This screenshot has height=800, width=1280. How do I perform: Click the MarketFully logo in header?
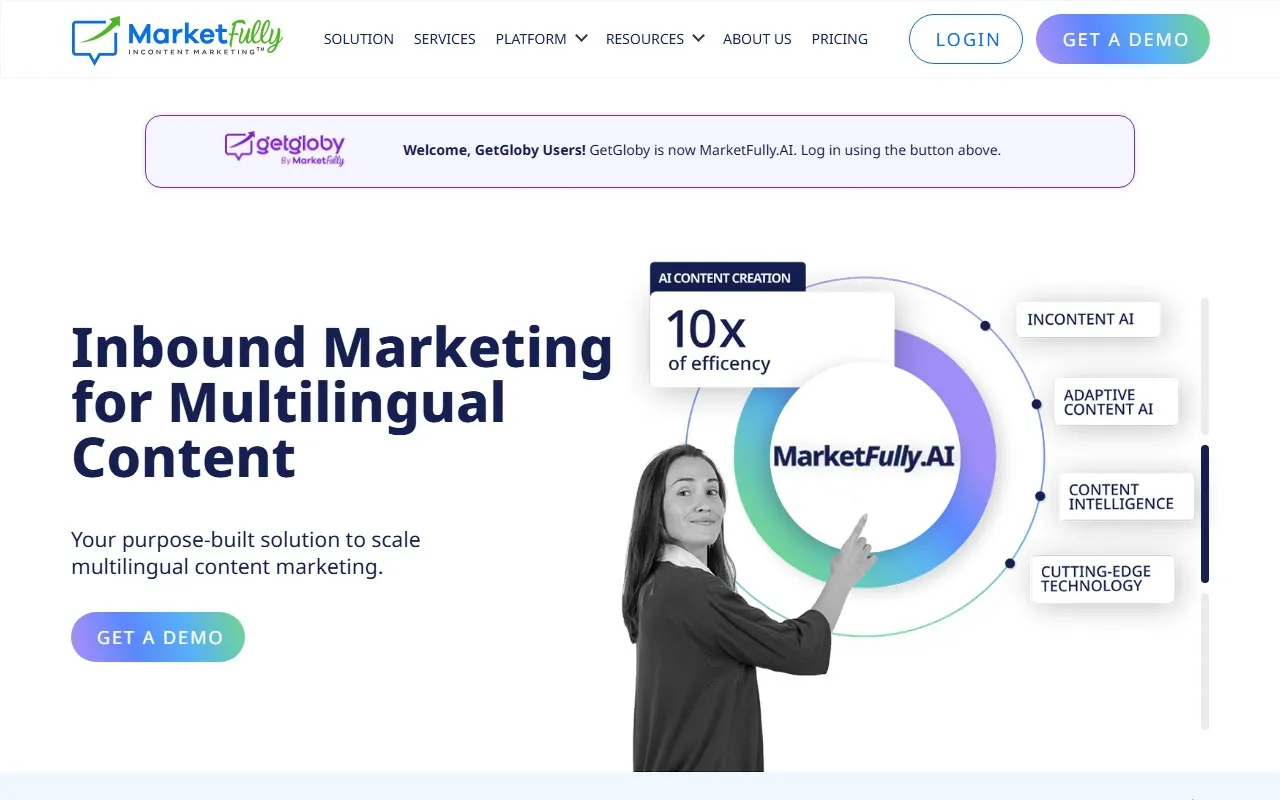click(177, 40)
